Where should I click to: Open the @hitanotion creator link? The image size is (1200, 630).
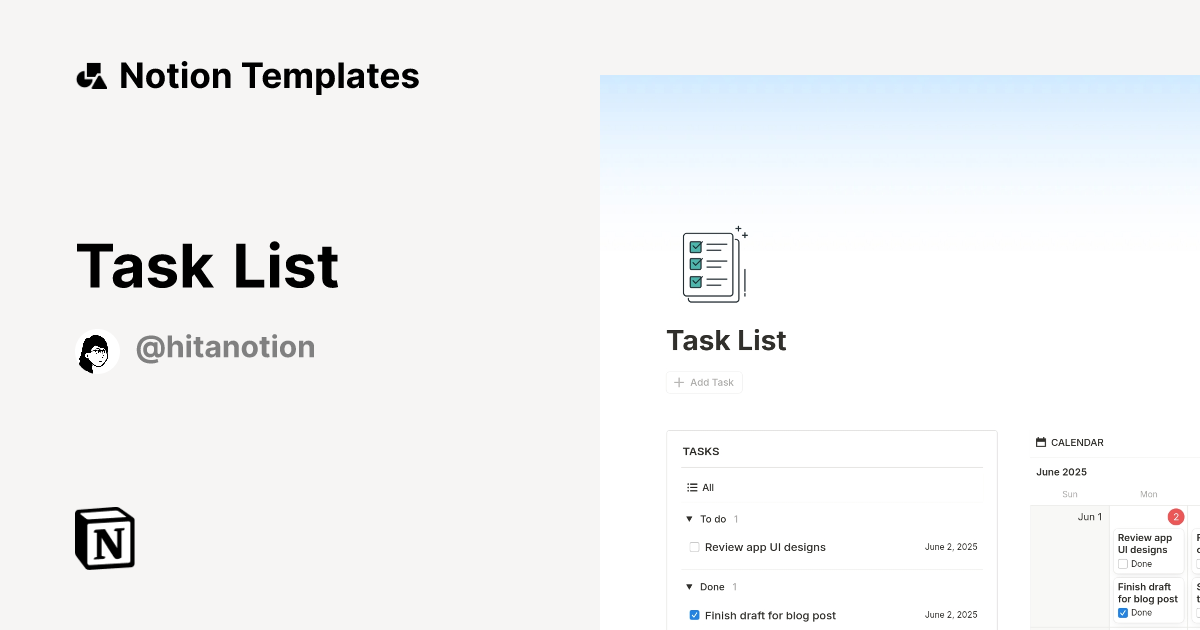point(225,348)
